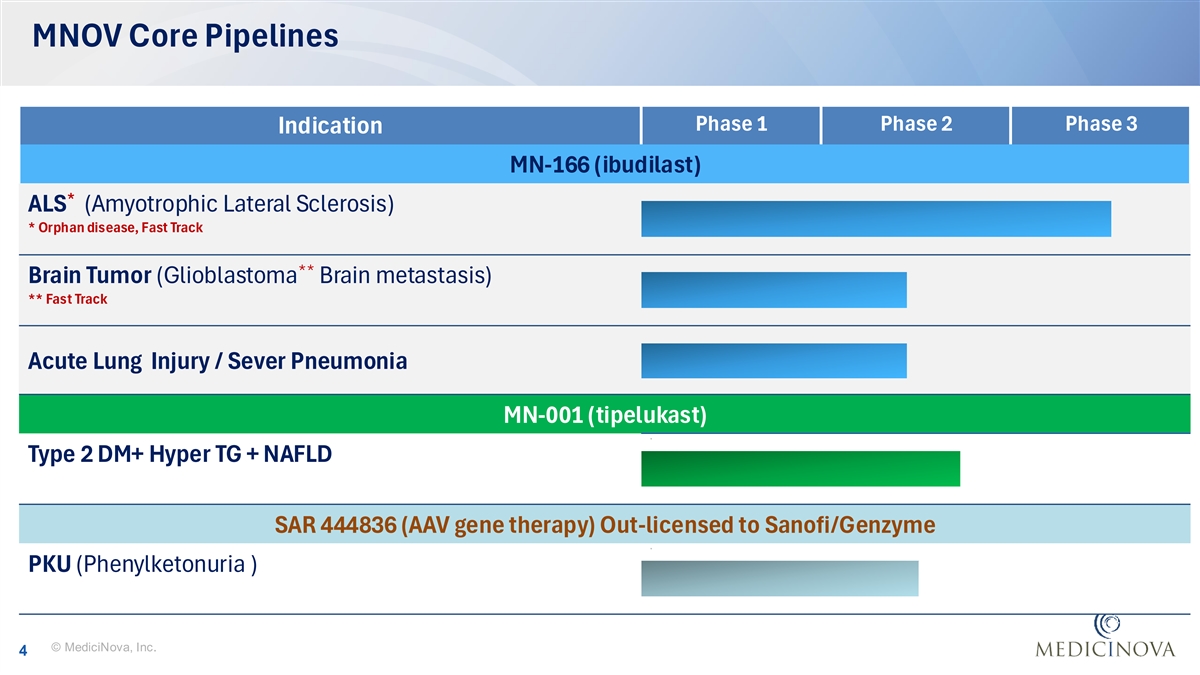Image resolution: width=1200 pixels, height=675 pixels.
Task: Click the green Type 2 DM progress bar
Action: [x=800, y=468]
